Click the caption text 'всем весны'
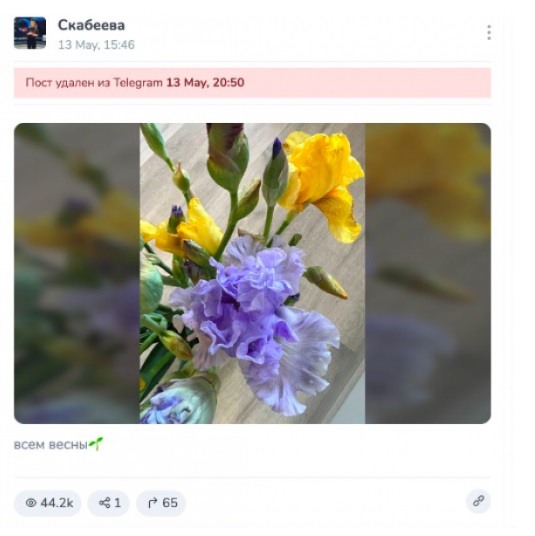The image size is (535, 536). point(51,445)
